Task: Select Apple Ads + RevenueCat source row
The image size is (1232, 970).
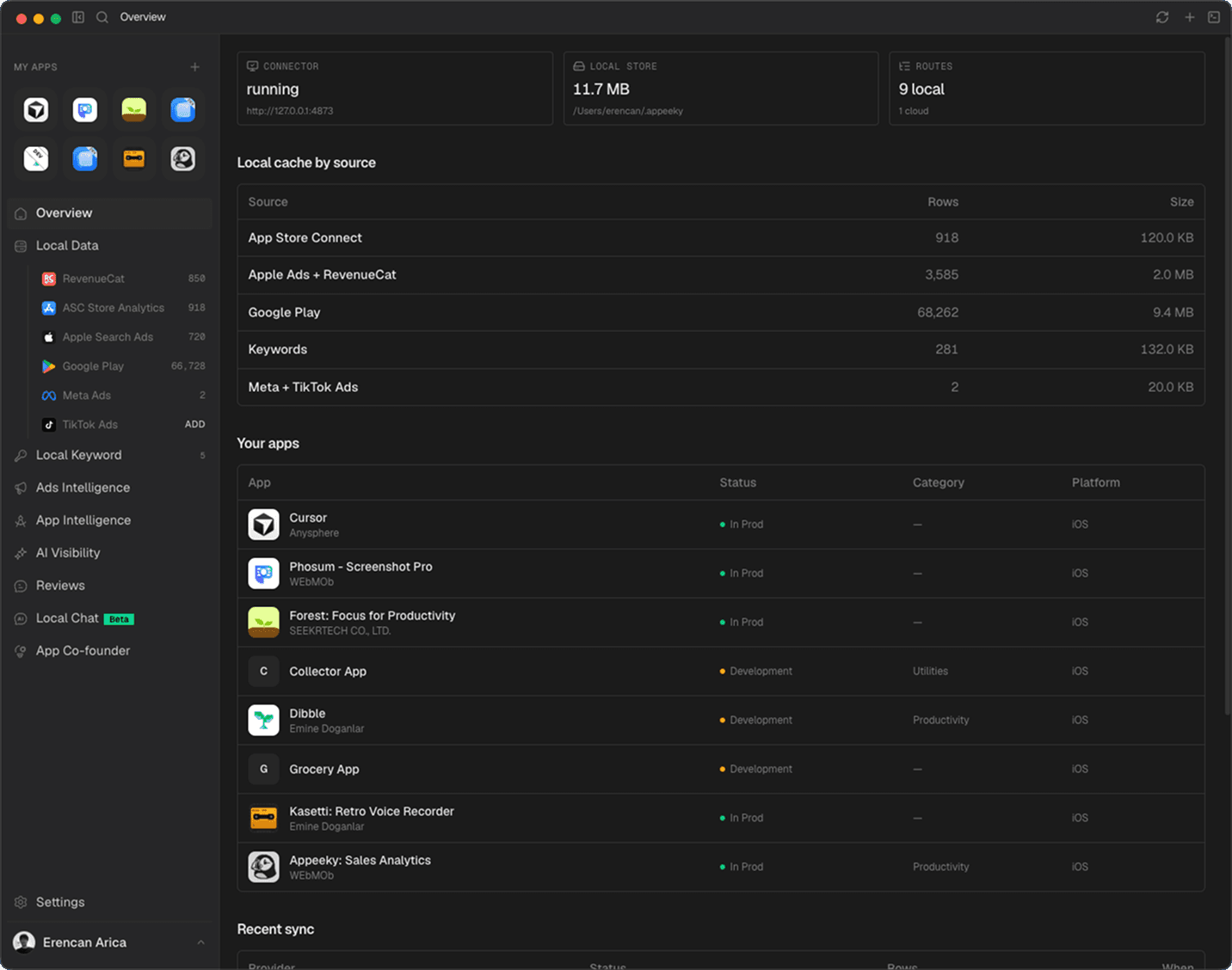Action: (x=721, y=275)
